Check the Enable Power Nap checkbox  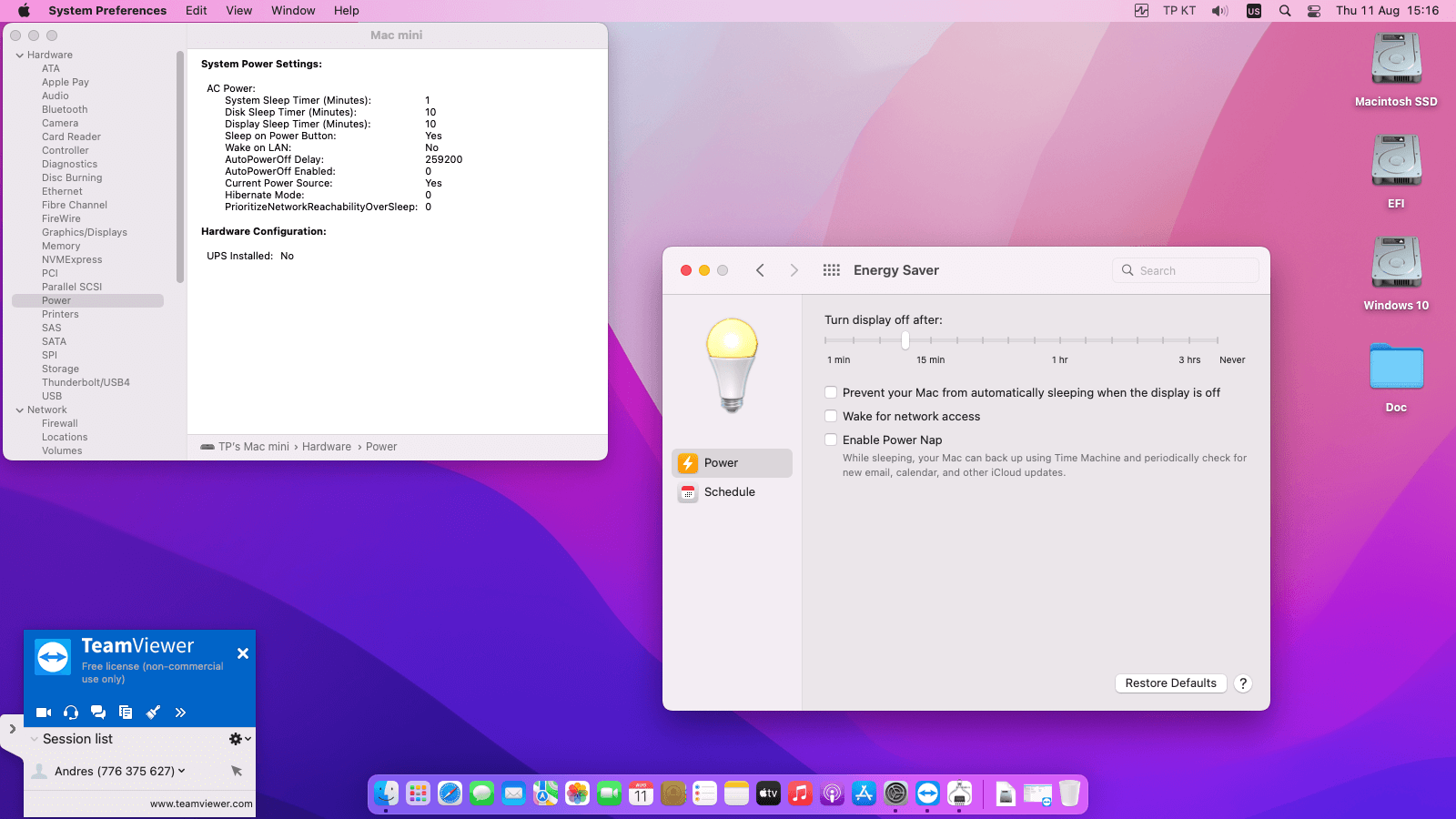pyautogui.click(x=831, y=440)
